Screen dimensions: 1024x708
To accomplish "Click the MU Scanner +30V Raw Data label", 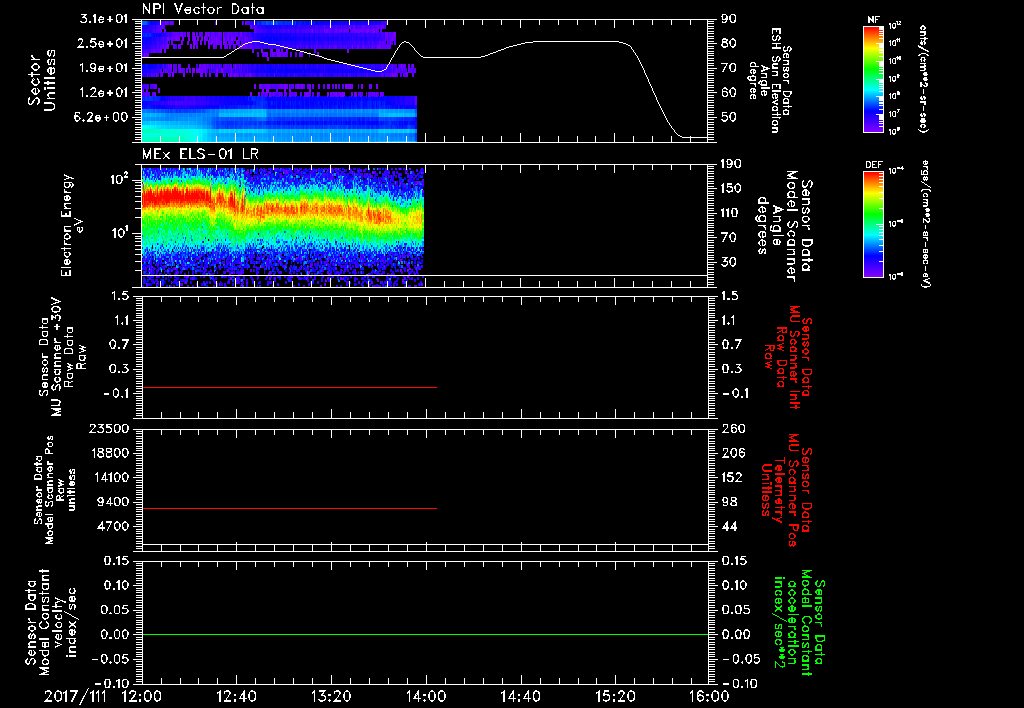I will pos(62,357).
